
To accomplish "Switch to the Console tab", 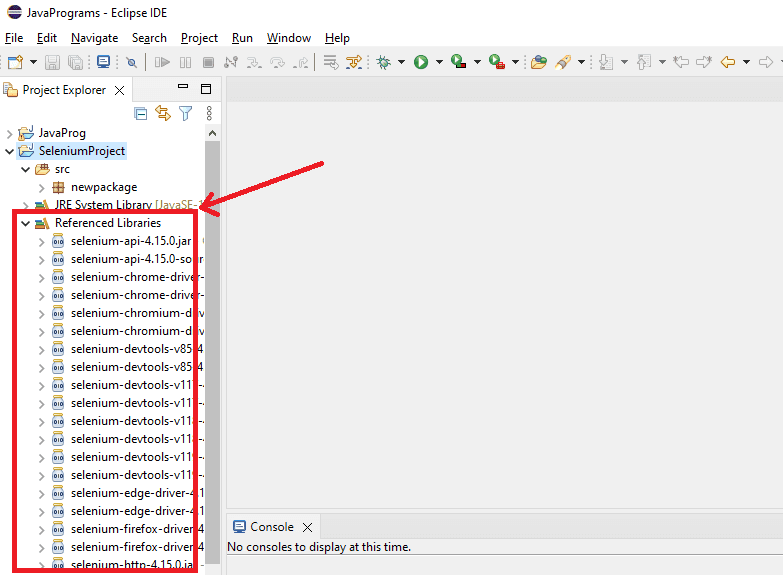I will tap(271, 527).
